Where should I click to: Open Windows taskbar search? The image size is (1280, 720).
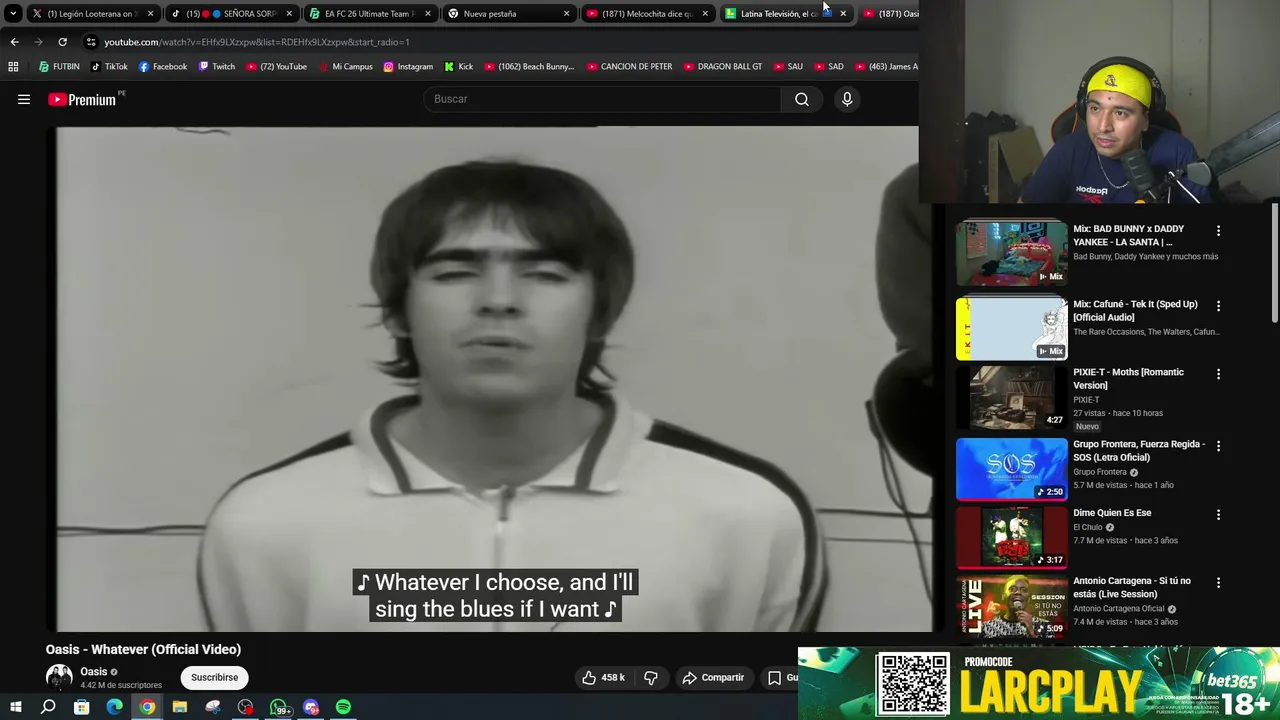coord(48,707)
